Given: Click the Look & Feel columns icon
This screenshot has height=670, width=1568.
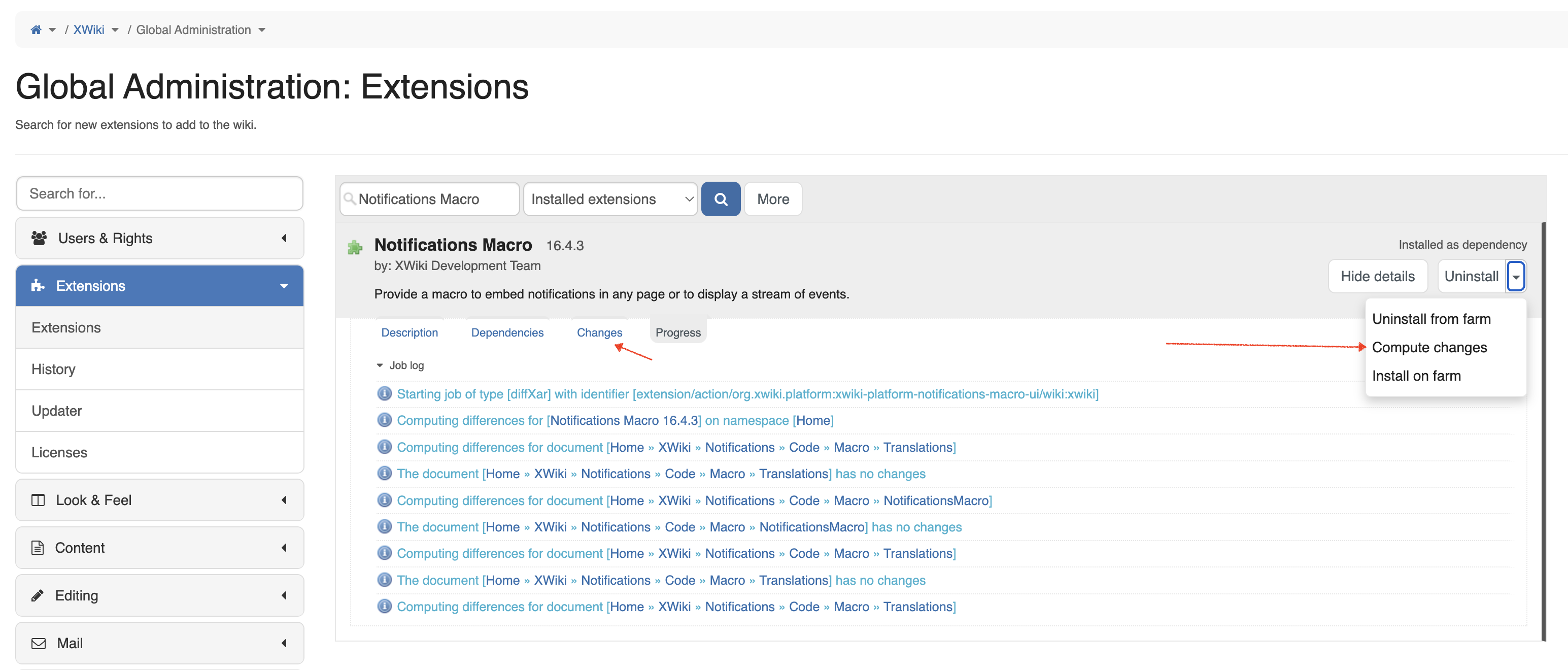Looking at the screenshot, I should (x=38, y=500).
